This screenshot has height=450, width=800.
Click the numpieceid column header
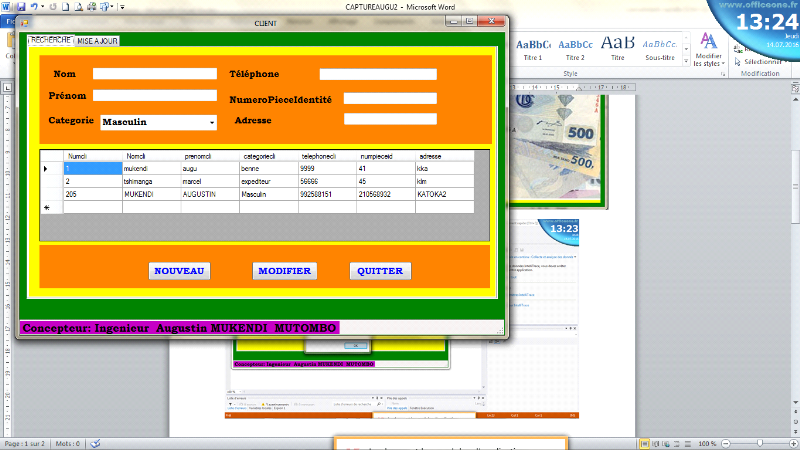386,156
